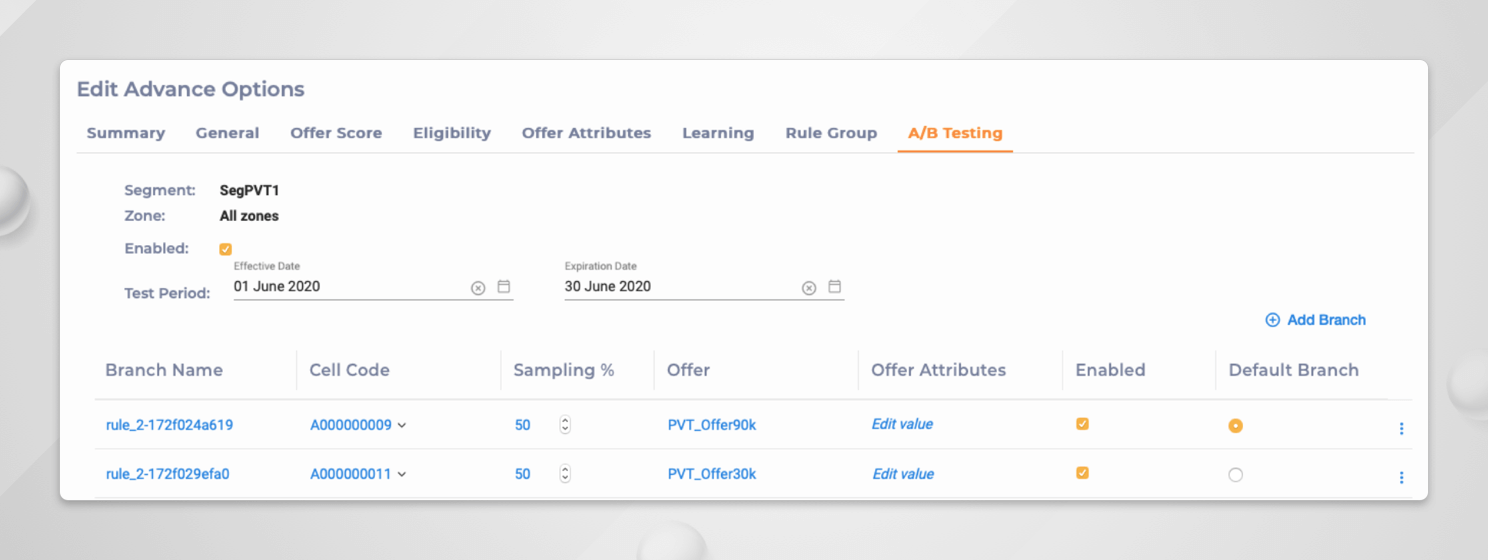Select the Eligibility tab
The height and width of the screenshot is (560, 1488).
point(452,133)
